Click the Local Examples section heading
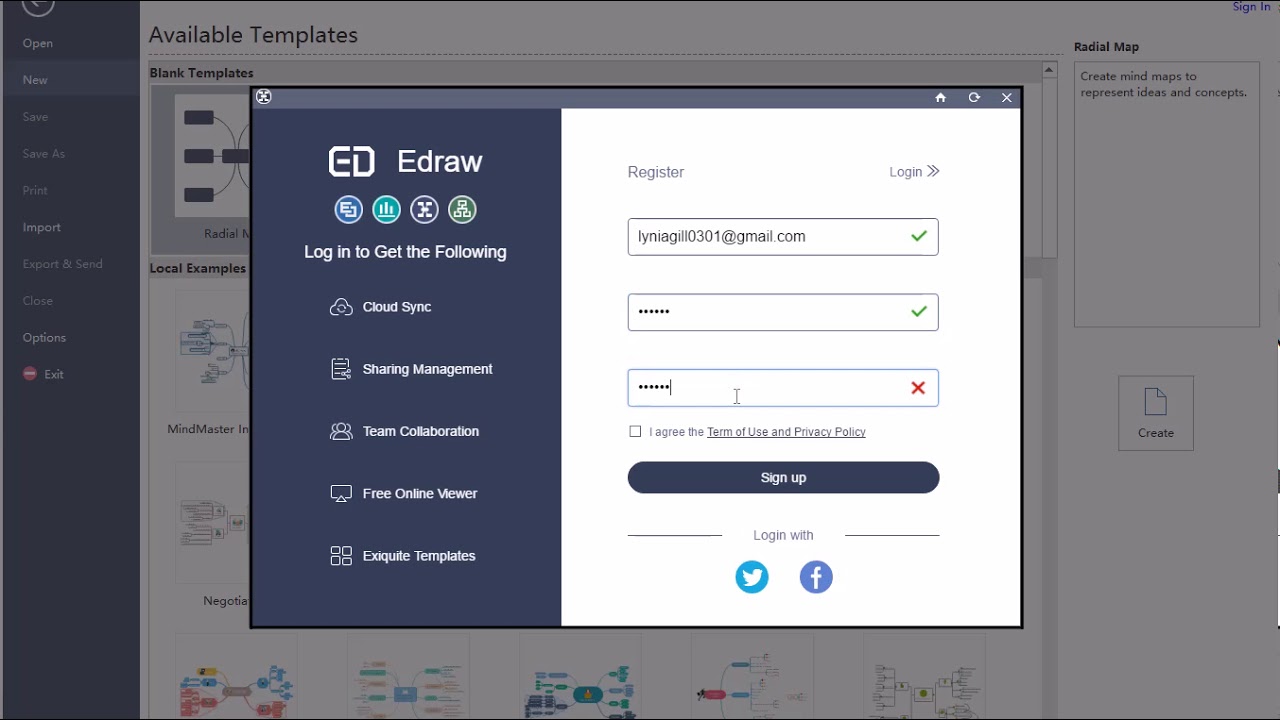Viewport: 1280px width, 720px height. tap(198, 268)
